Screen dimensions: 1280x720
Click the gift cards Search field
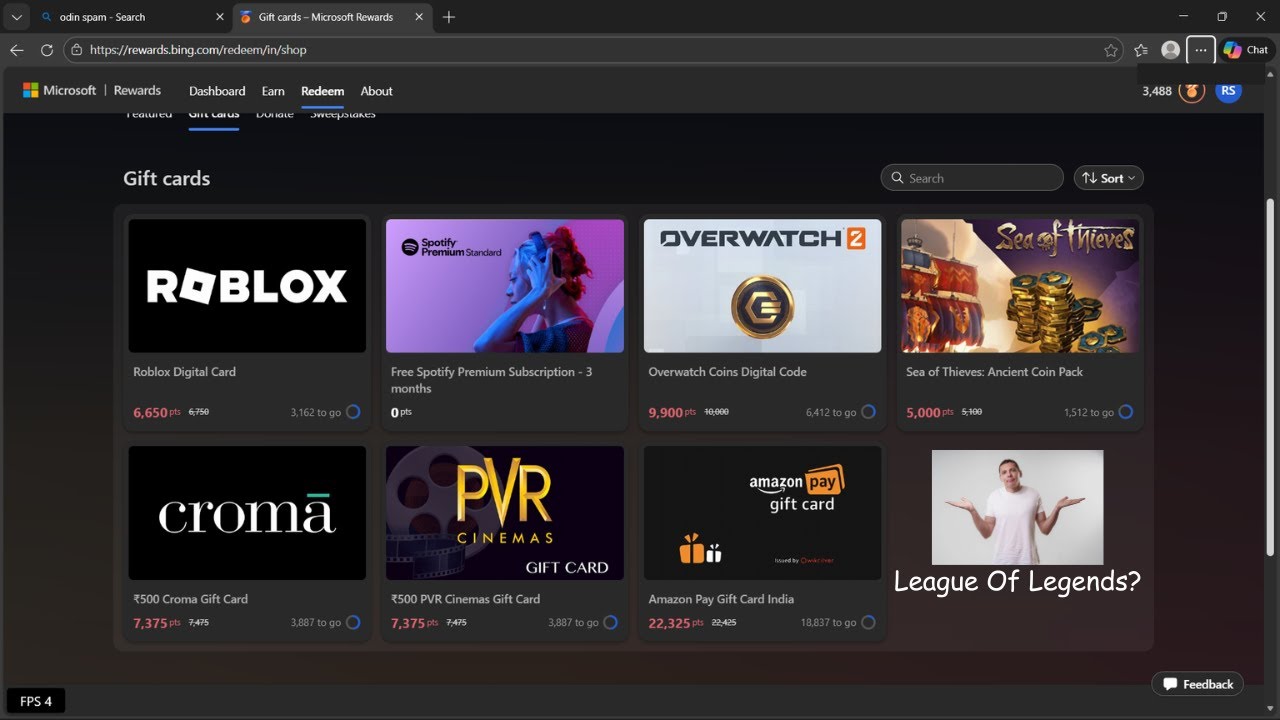click(972, 178)
